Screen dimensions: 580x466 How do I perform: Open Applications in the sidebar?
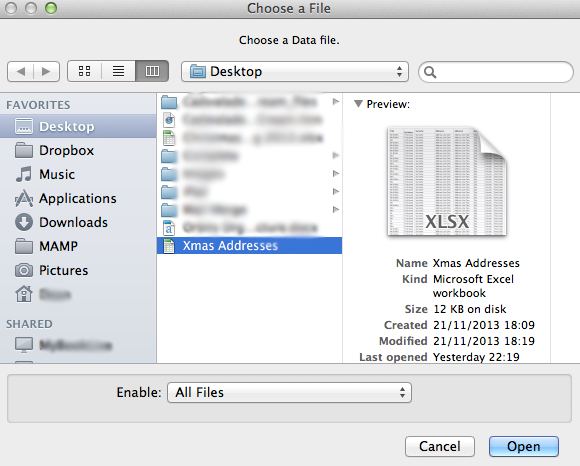point(78,199)
